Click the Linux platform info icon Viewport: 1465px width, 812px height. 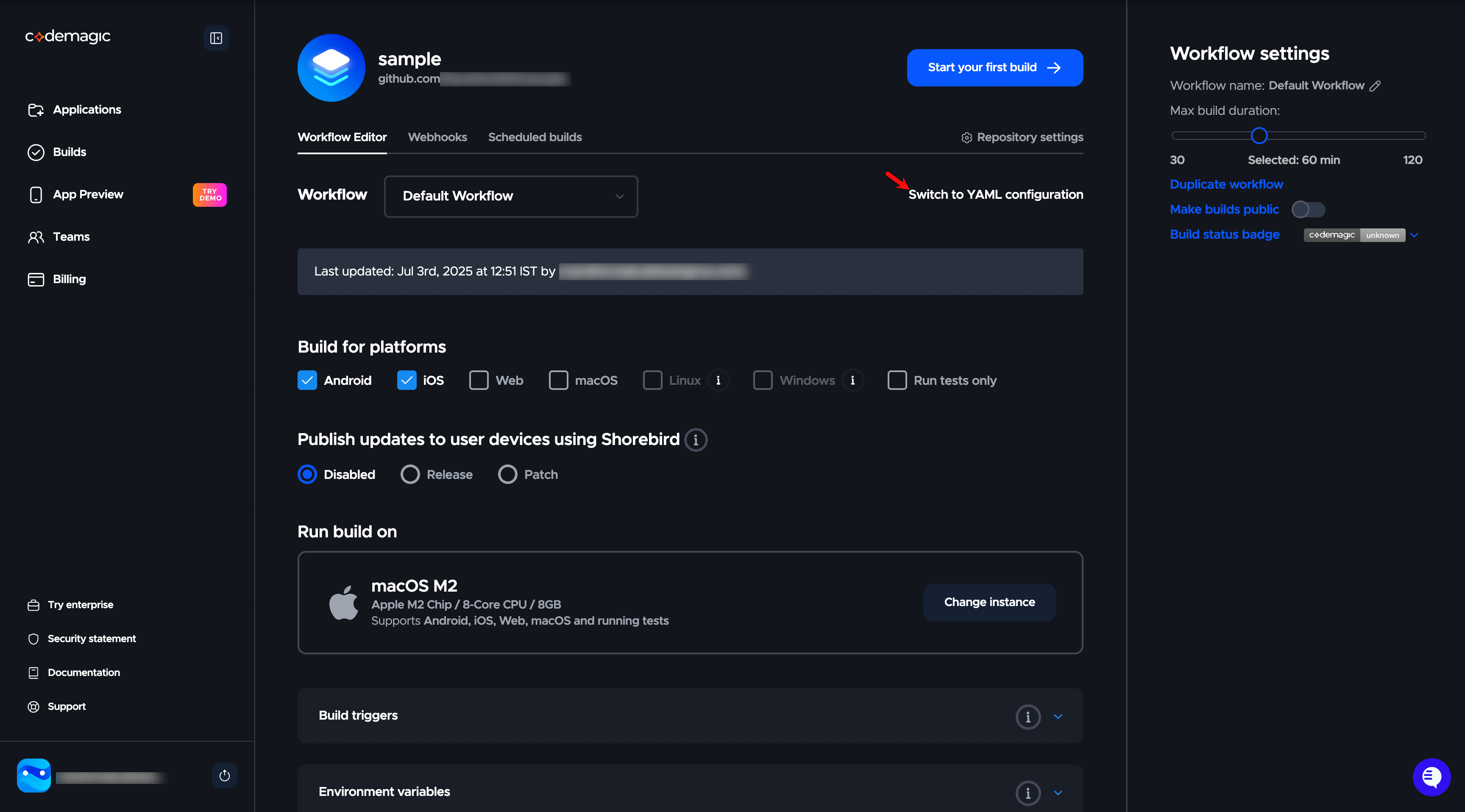pos(718,381)
